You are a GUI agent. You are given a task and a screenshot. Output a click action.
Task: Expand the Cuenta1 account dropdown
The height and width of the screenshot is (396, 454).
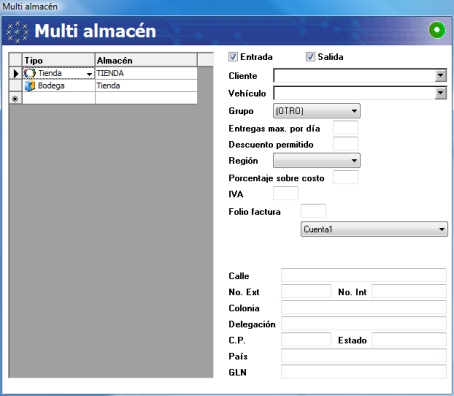pyautogui.click(x=374, y=229)
